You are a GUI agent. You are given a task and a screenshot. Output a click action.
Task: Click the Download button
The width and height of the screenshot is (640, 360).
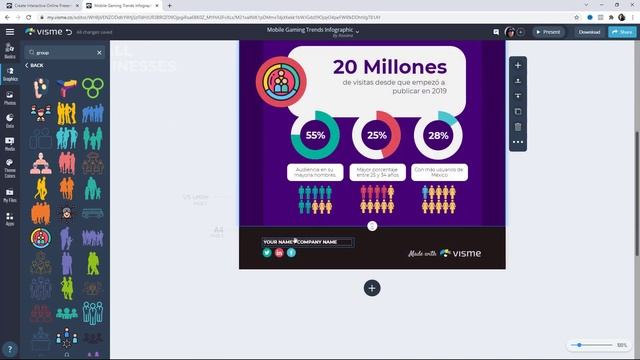pos(589,32)
